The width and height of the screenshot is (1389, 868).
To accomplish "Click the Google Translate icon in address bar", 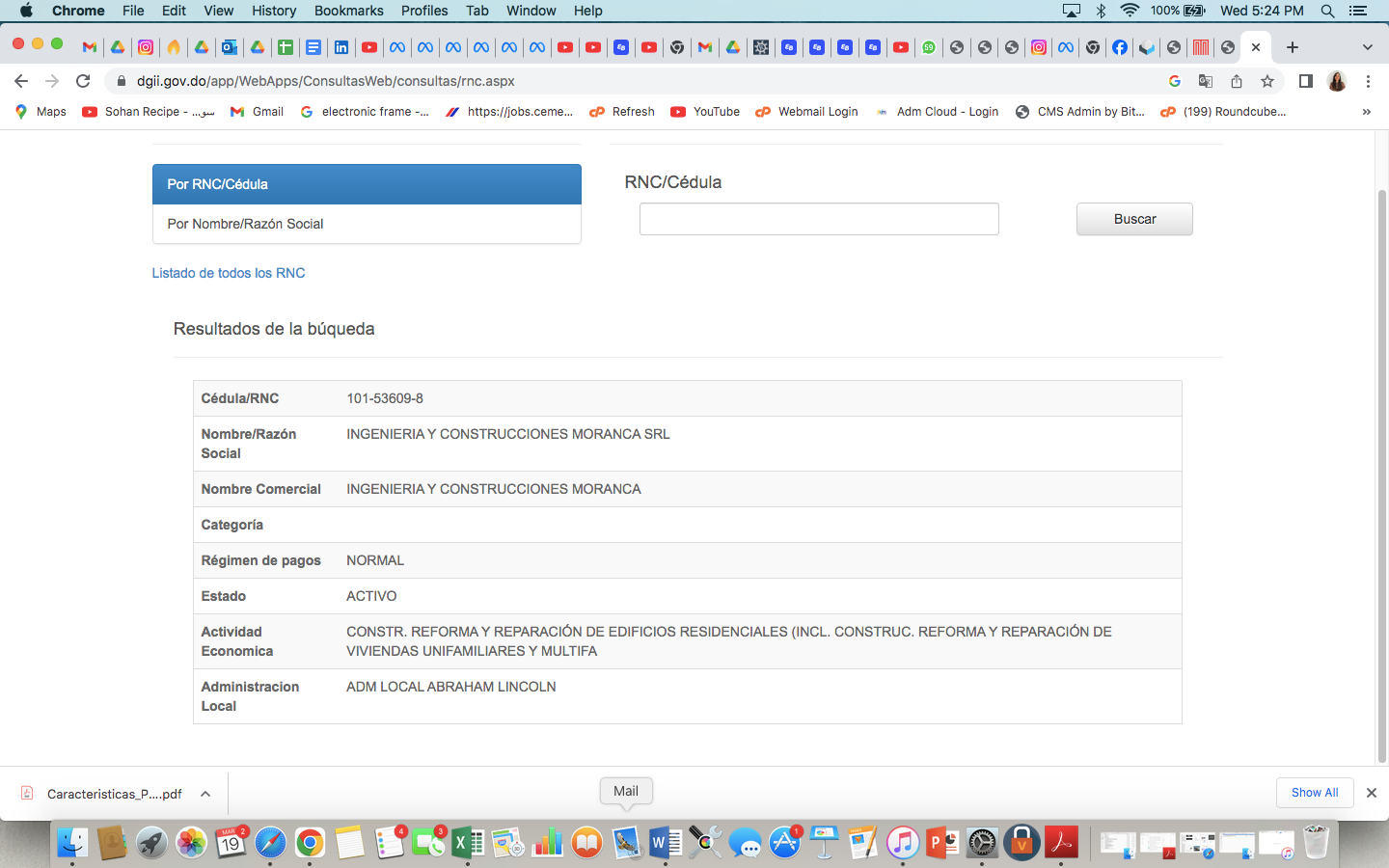I will pos(1205,81).
